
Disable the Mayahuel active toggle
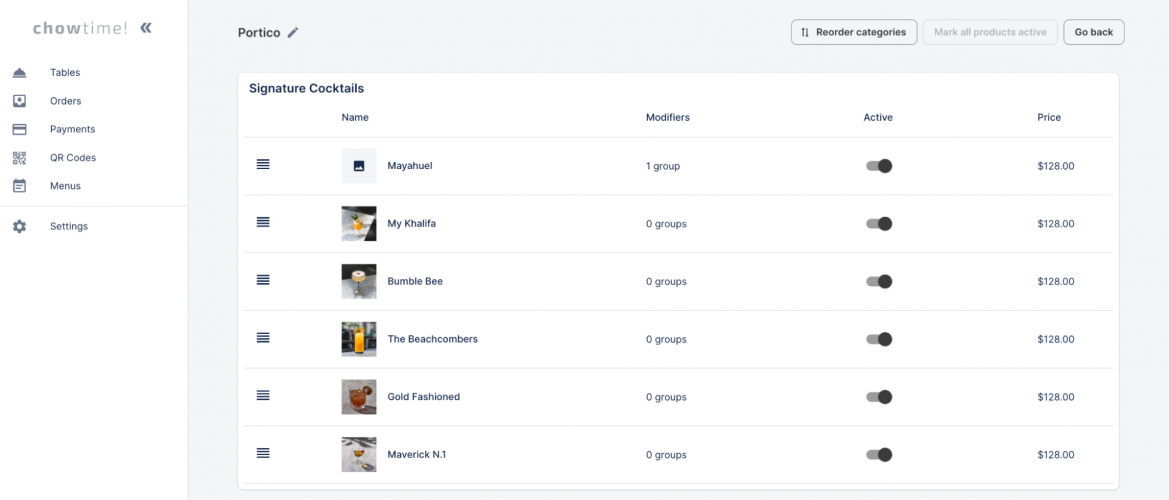(879, 166)
